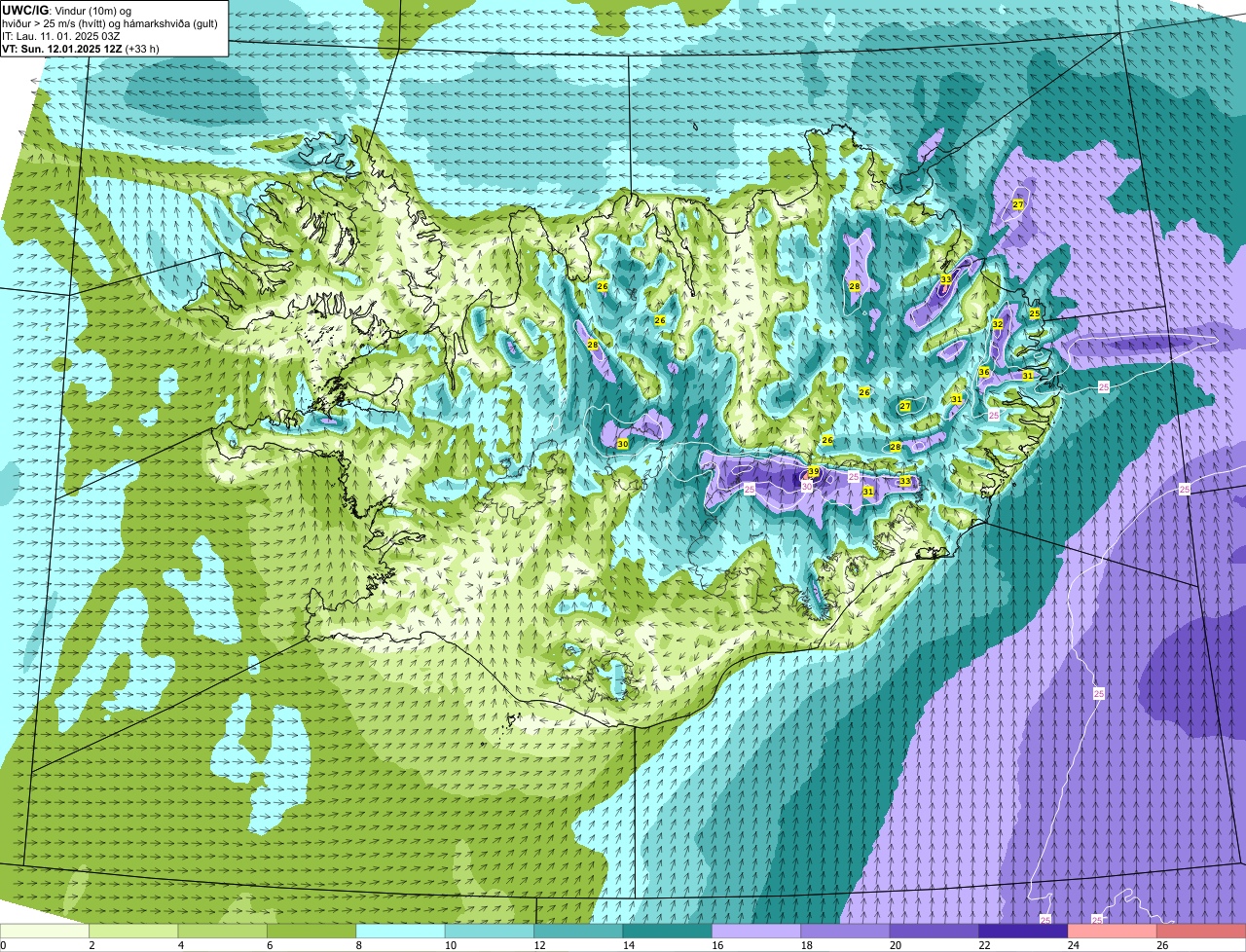Select the 18–20 m/s purple legend segment
This screenshot has width=1246, height=952.
pyautogui.click(x=846, y=932)
